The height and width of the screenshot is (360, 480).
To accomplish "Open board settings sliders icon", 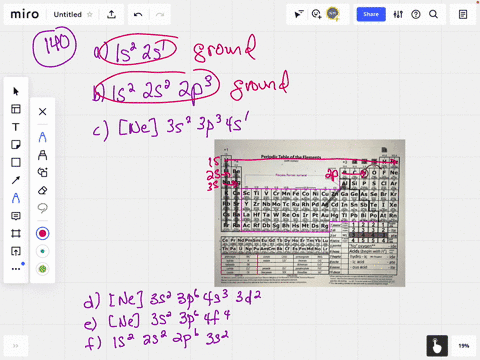I will (x=398, y=14).
